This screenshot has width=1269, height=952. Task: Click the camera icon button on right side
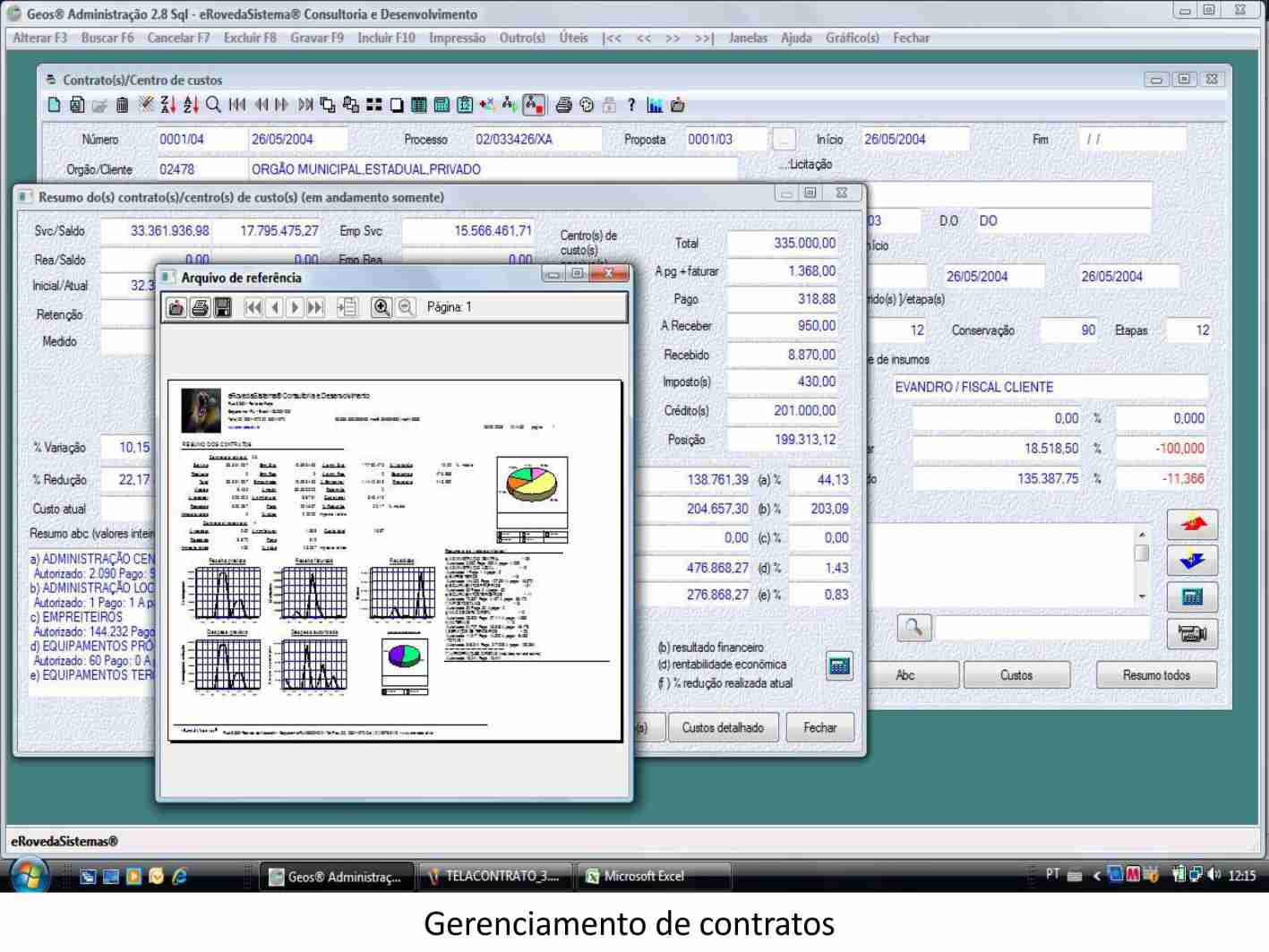[x=1192, y=634]
